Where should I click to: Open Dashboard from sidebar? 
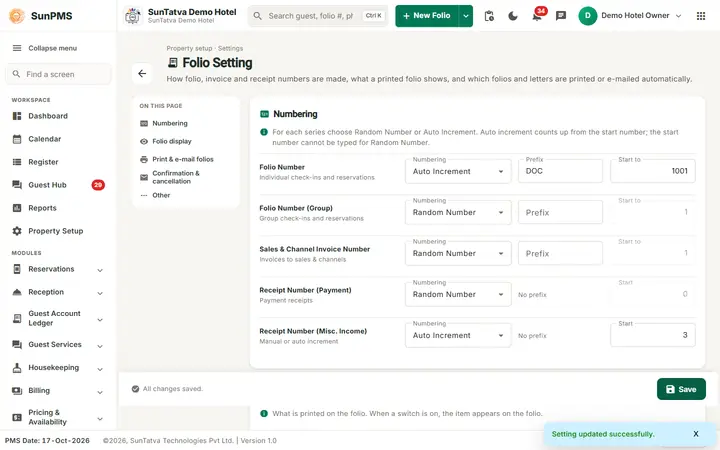(48, 116)
